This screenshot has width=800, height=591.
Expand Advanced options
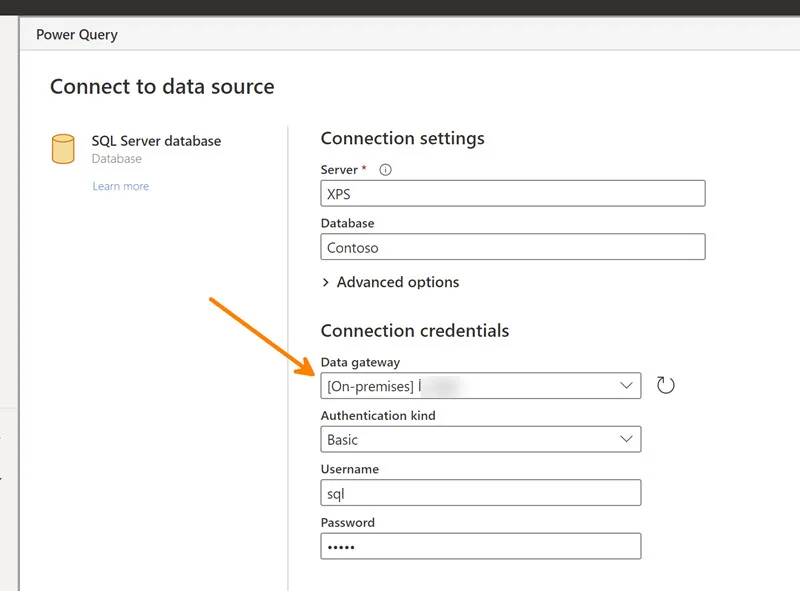(390, 282)
